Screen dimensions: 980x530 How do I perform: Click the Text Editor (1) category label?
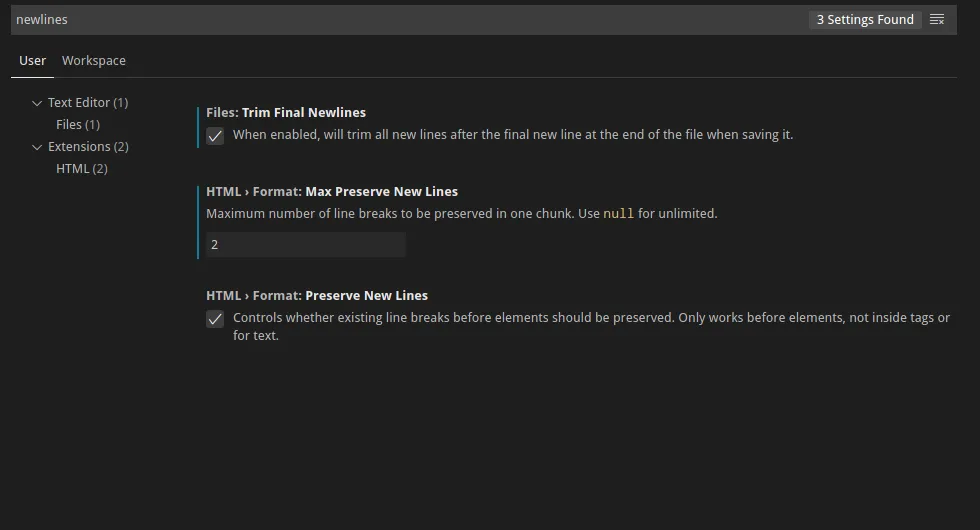click(88, 103)
